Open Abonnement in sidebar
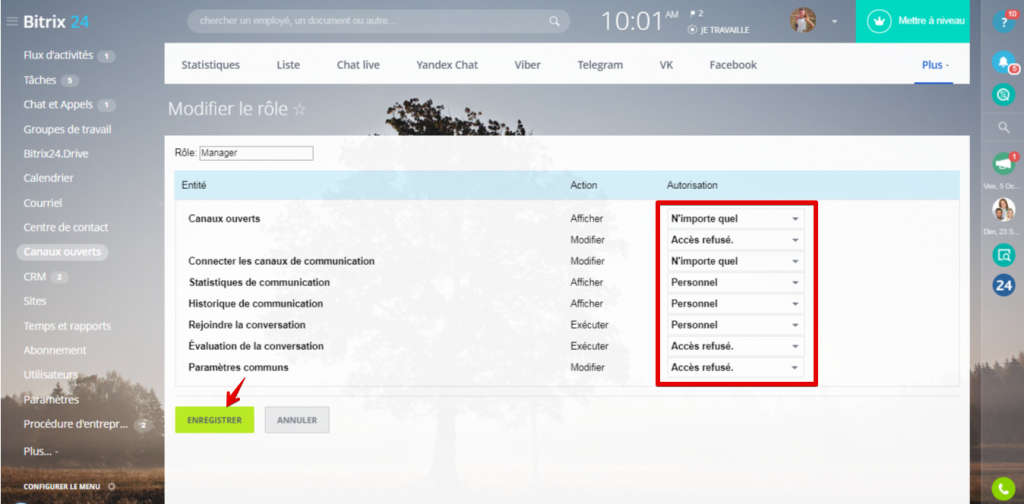Image resolution: width=1024 pixels, height=504 pixels. pyautogui.click(x=55, y=350)
